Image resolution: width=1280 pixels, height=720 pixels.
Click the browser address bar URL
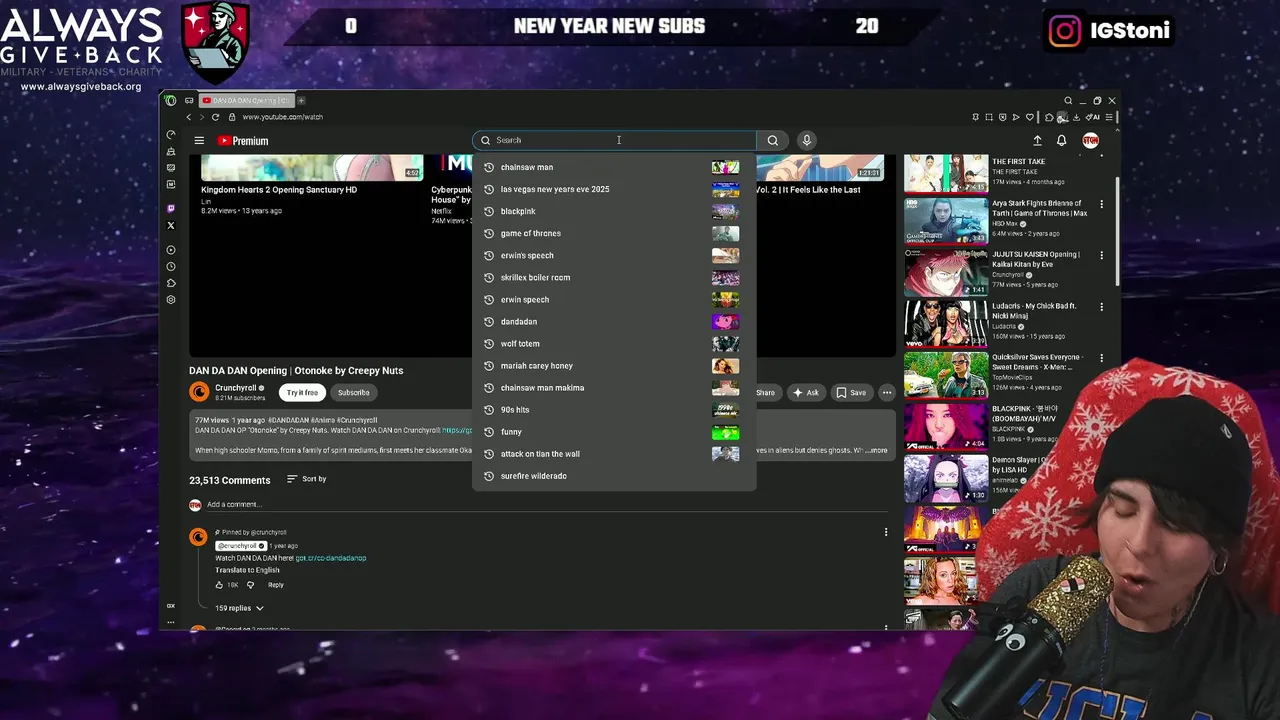[x=282, y=117]
